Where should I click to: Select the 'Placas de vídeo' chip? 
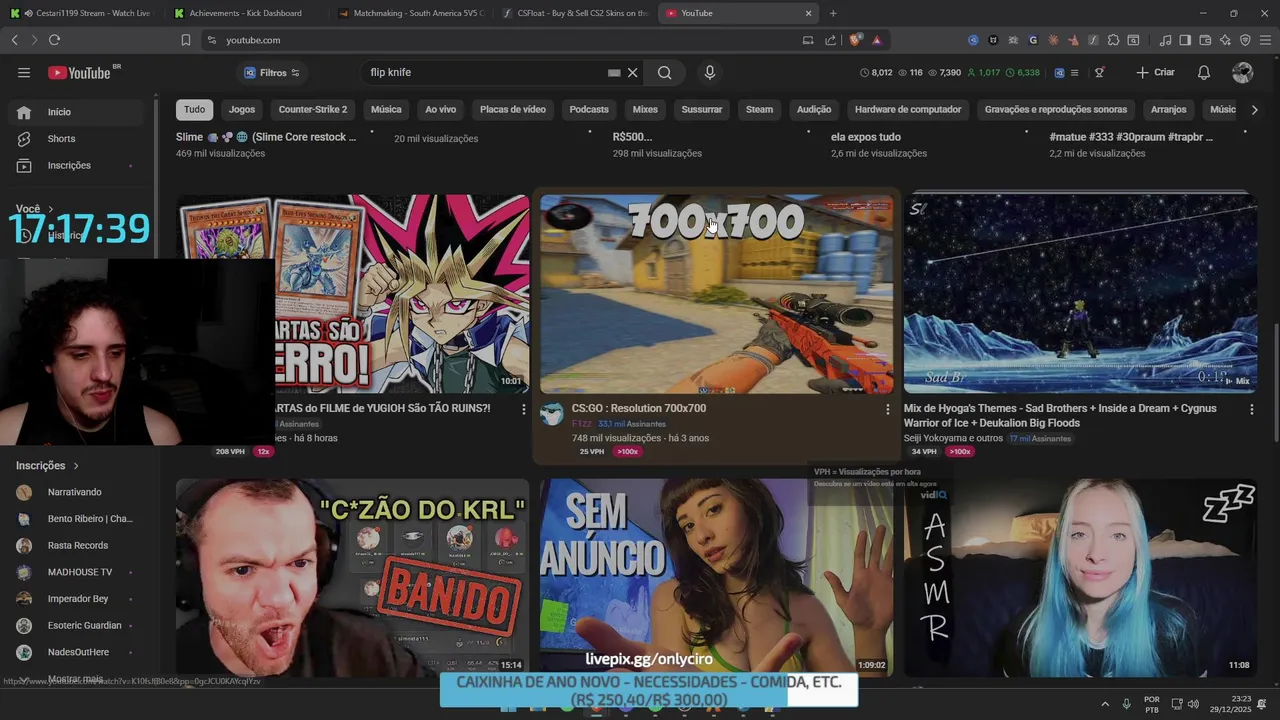513,110
